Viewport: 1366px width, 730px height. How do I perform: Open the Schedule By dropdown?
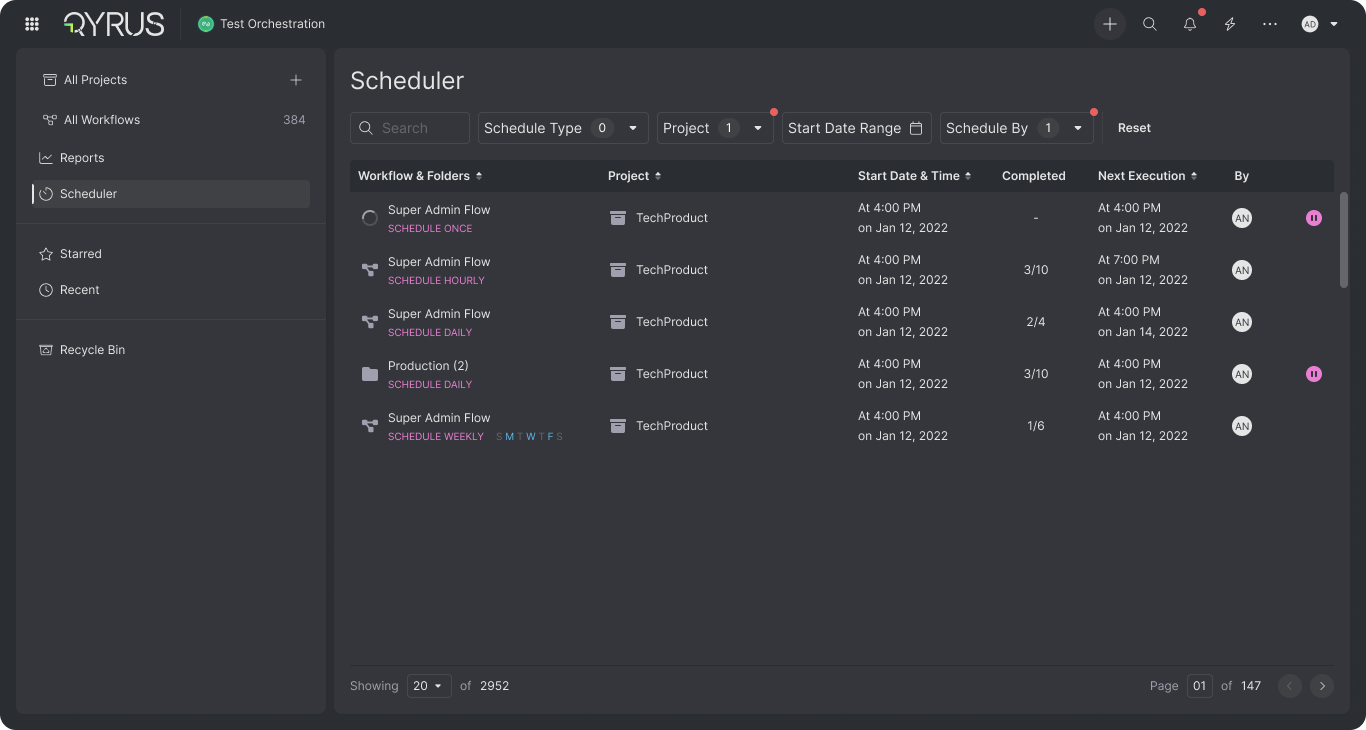click(1016, 128)
